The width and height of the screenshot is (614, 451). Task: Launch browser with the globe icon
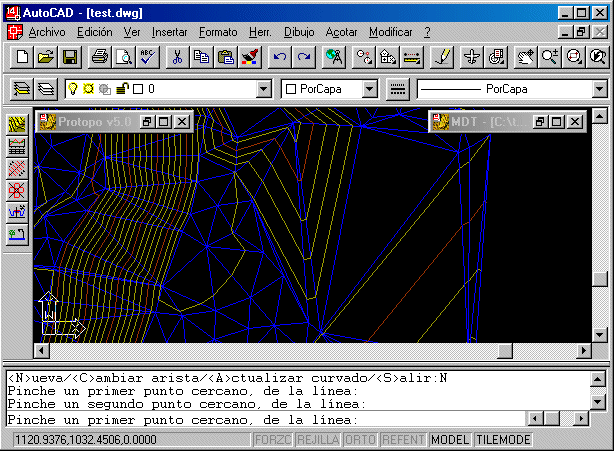pos(334,57)
